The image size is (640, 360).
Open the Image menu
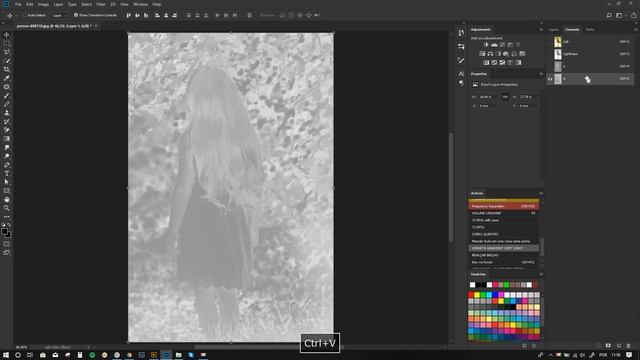(x=43, y=4)
